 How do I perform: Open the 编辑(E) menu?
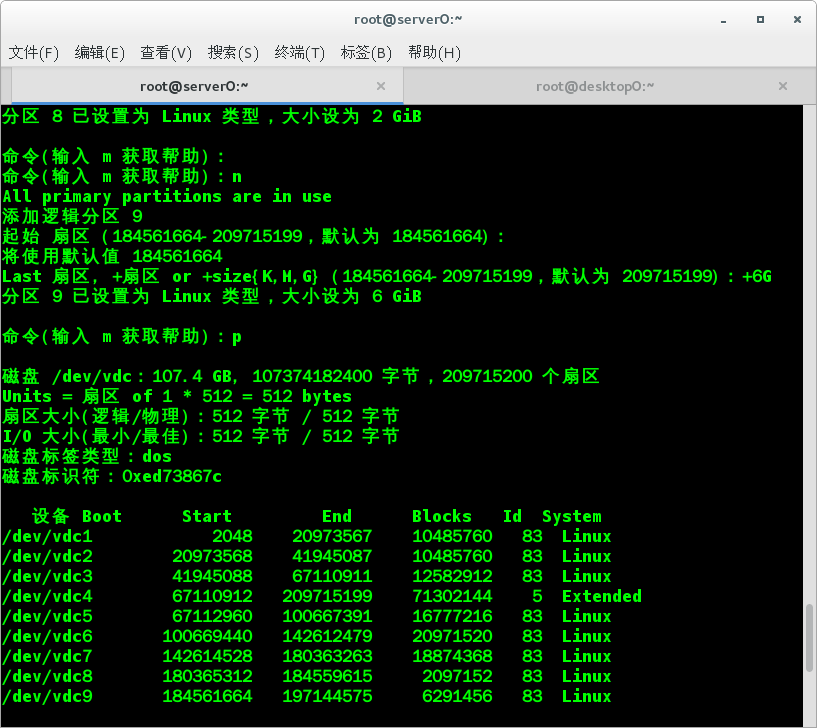100,53
